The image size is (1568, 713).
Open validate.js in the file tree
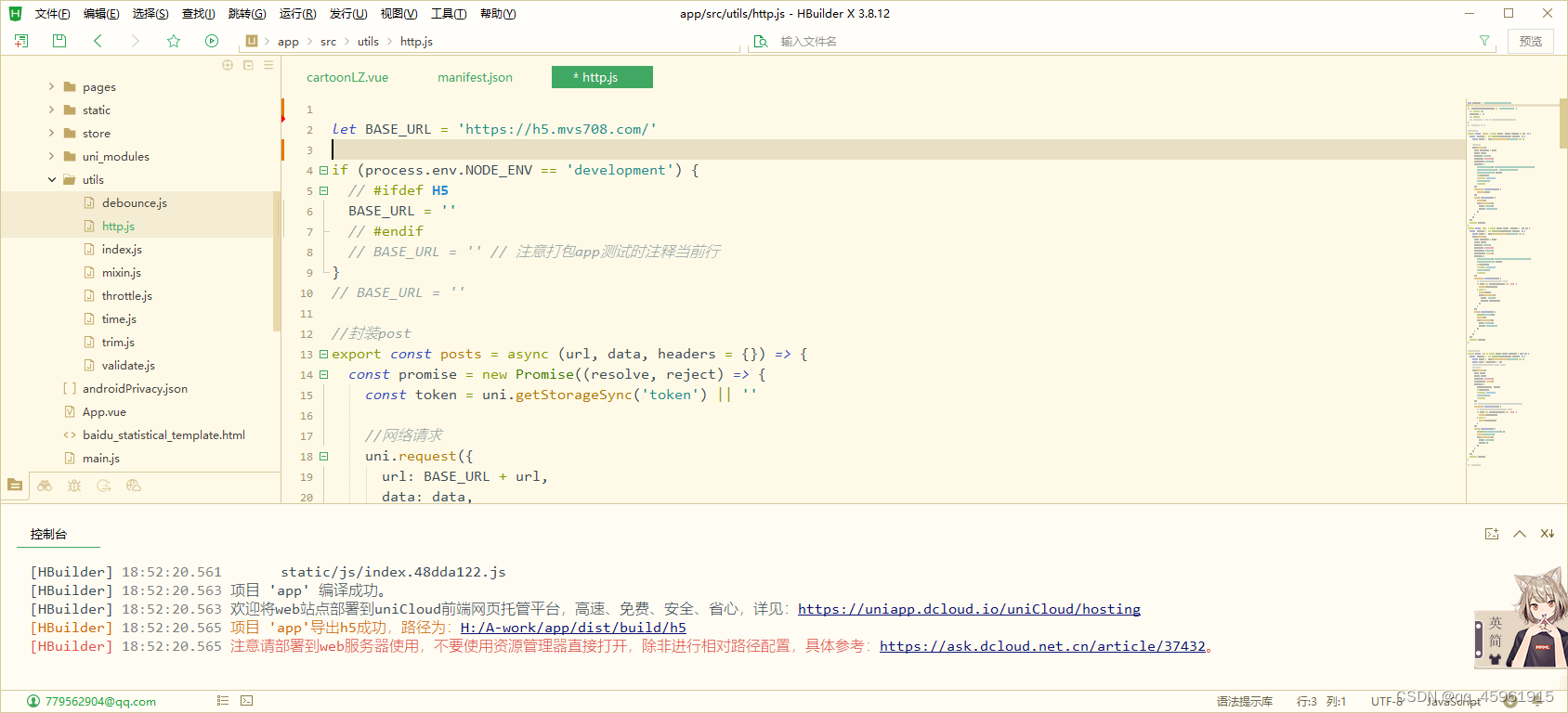[128, 365]
